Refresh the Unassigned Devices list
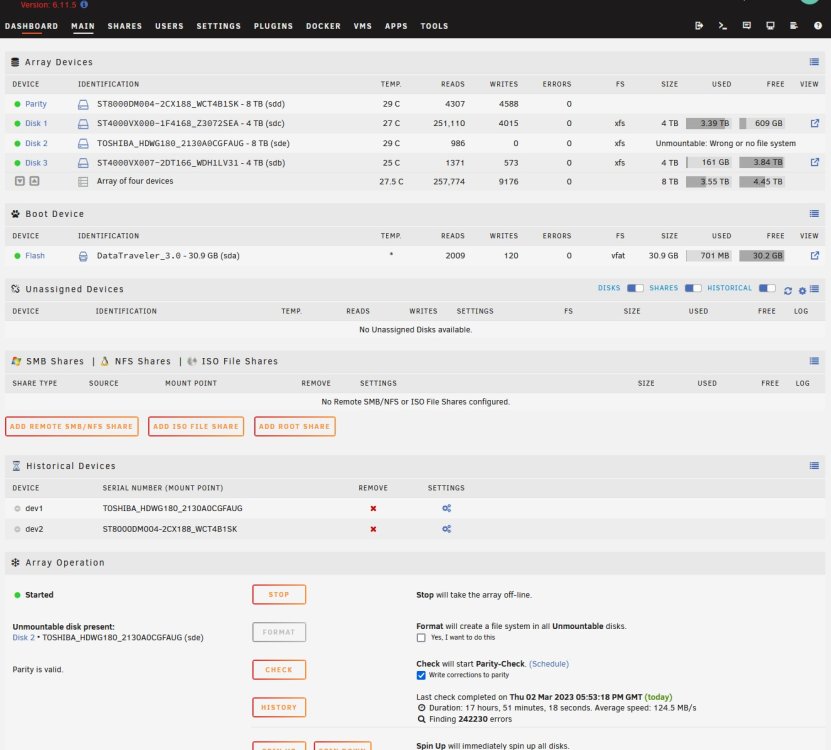The width and height of the screenshot is (831, 750). click(788, 290)
